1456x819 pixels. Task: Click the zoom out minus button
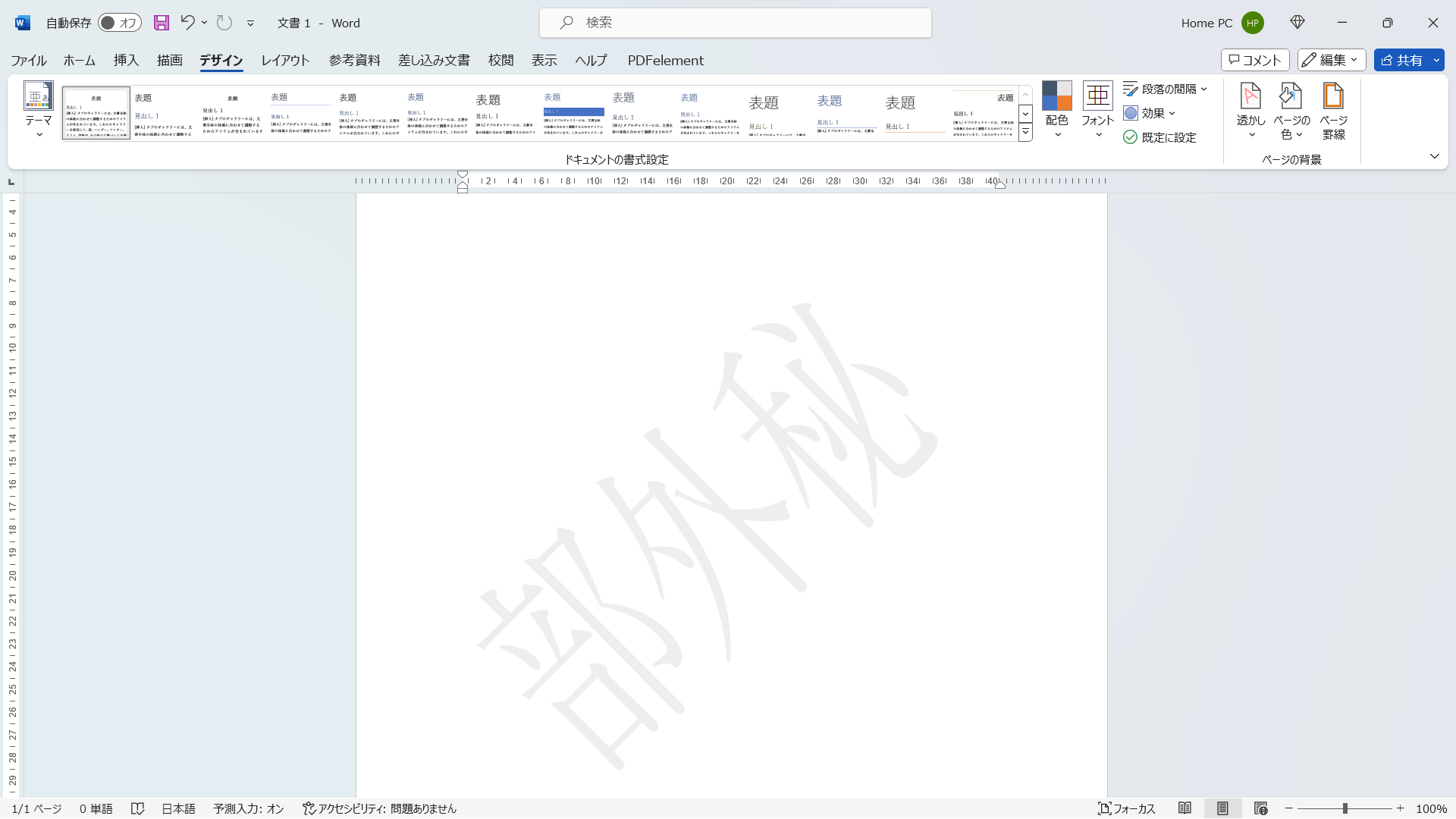point(1288,808)
